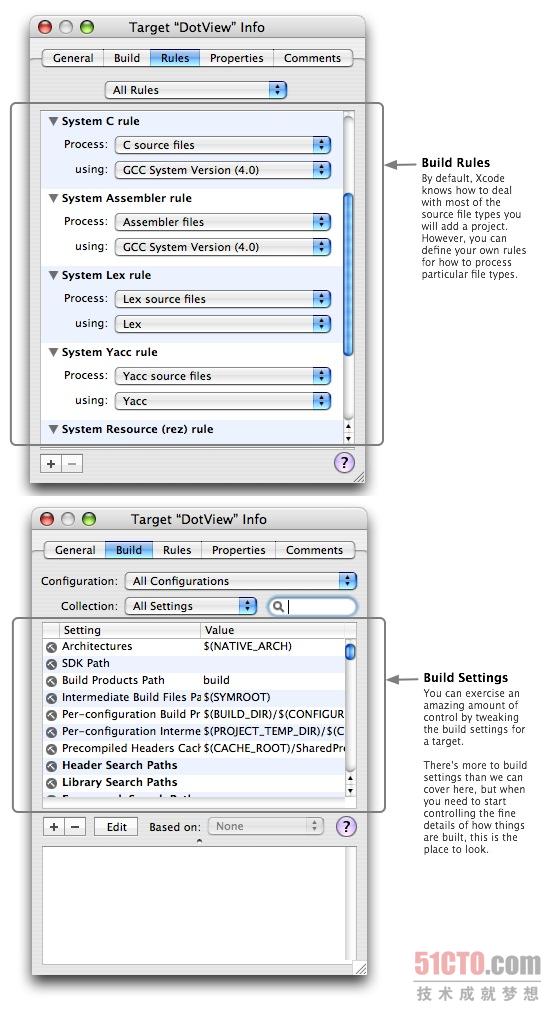Click the Edit button

tap(117, 826)
